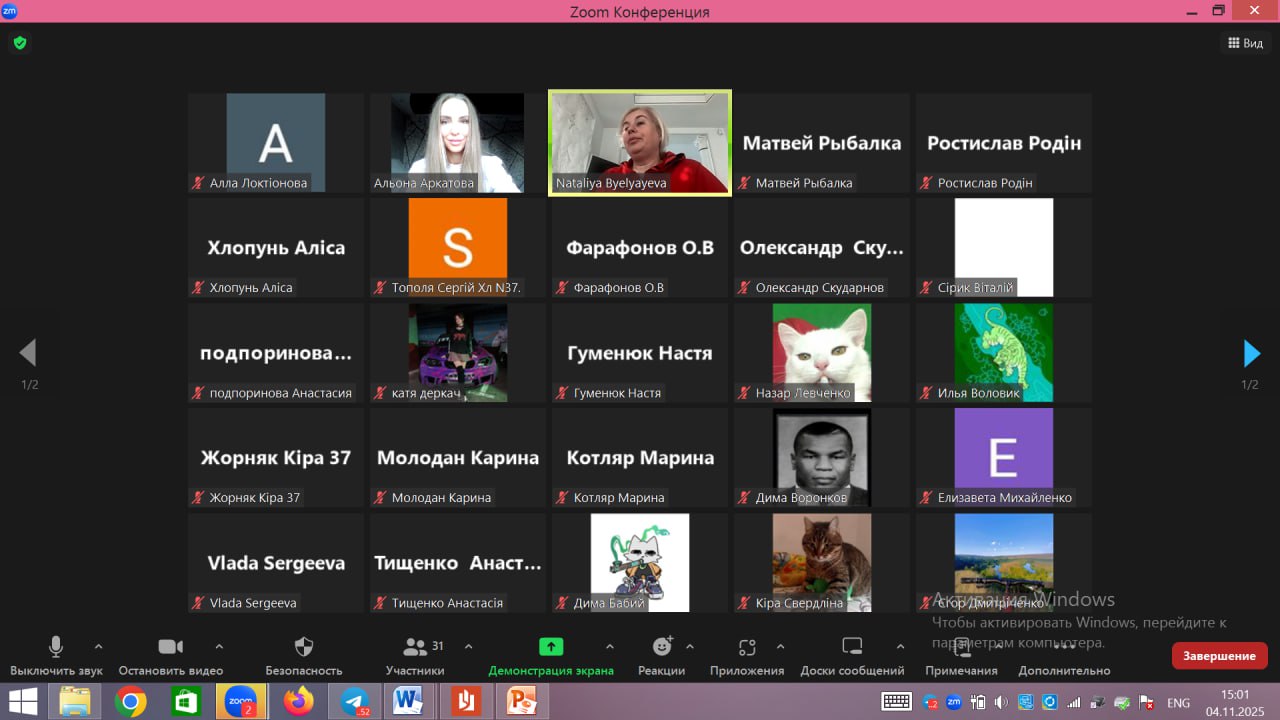Viewport: 1280px width, 720px height.
Task: Click the green Share Screen icon
Action: click(550, 647)
